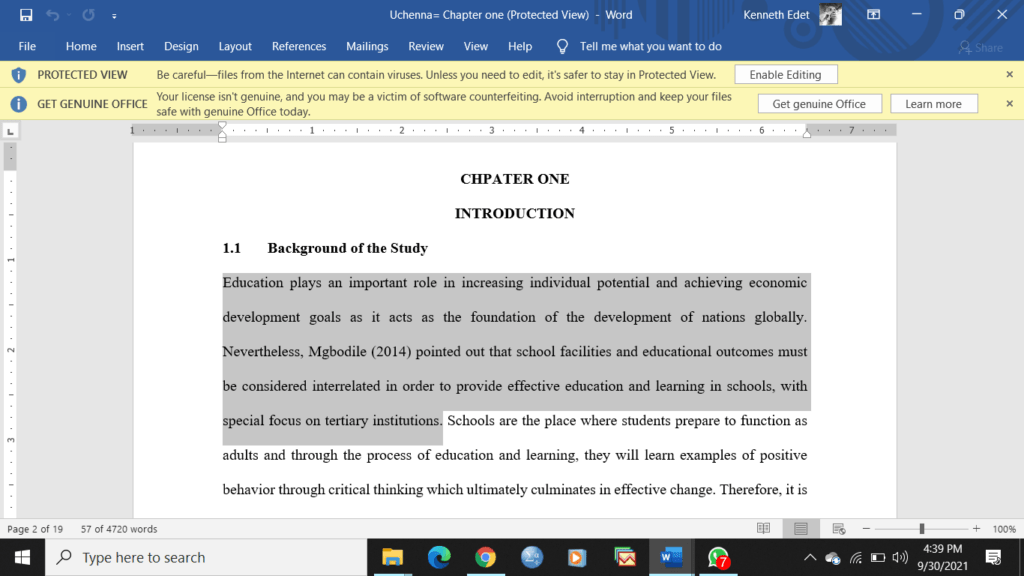Screen dimensions: 1024x576
Task: Expand hidden icons in the system tray
Action: [x=810, y=557]
